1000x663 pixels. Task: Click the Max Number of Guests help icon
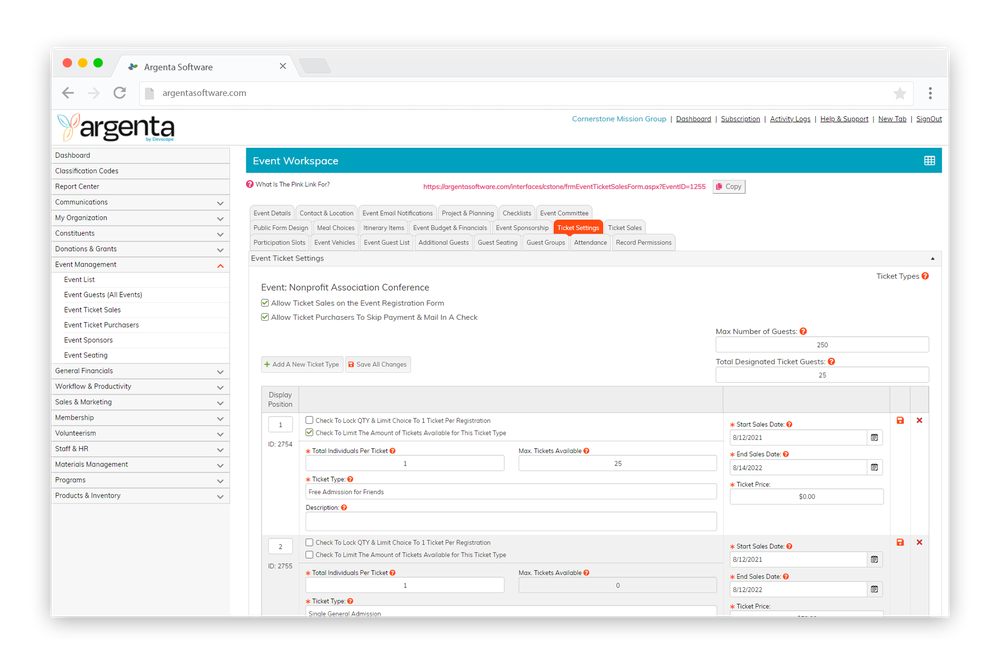click(x=804, y=332)
